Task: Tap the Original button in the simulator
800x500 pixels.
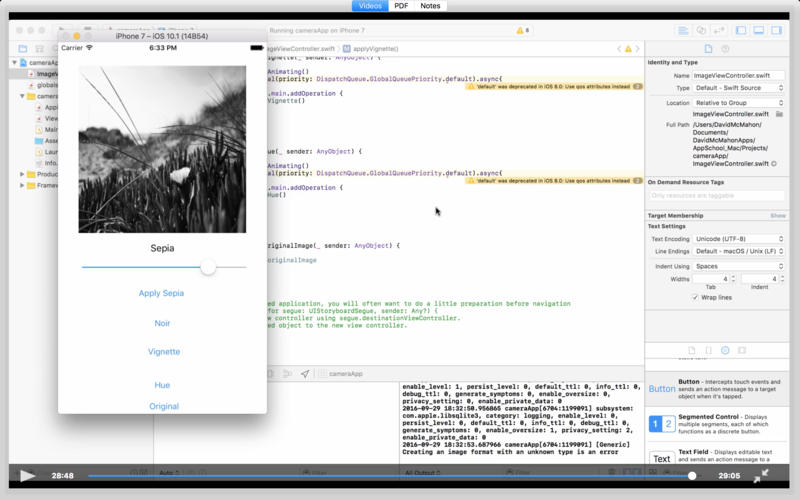Action: point(164,406)
